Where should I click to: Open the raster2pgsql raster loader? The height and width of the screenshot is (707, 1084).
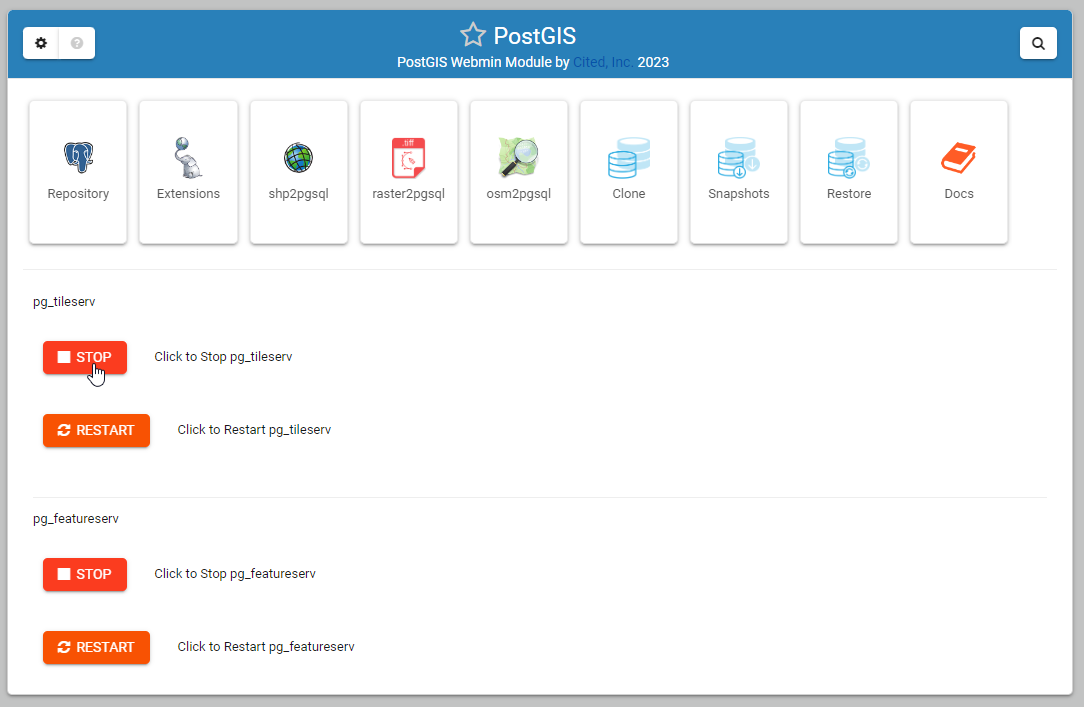point(408,170)
